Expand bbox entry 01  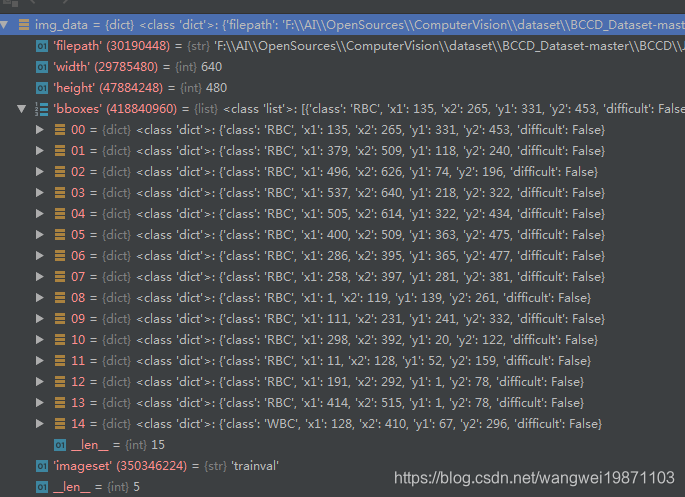click(40, 151)
